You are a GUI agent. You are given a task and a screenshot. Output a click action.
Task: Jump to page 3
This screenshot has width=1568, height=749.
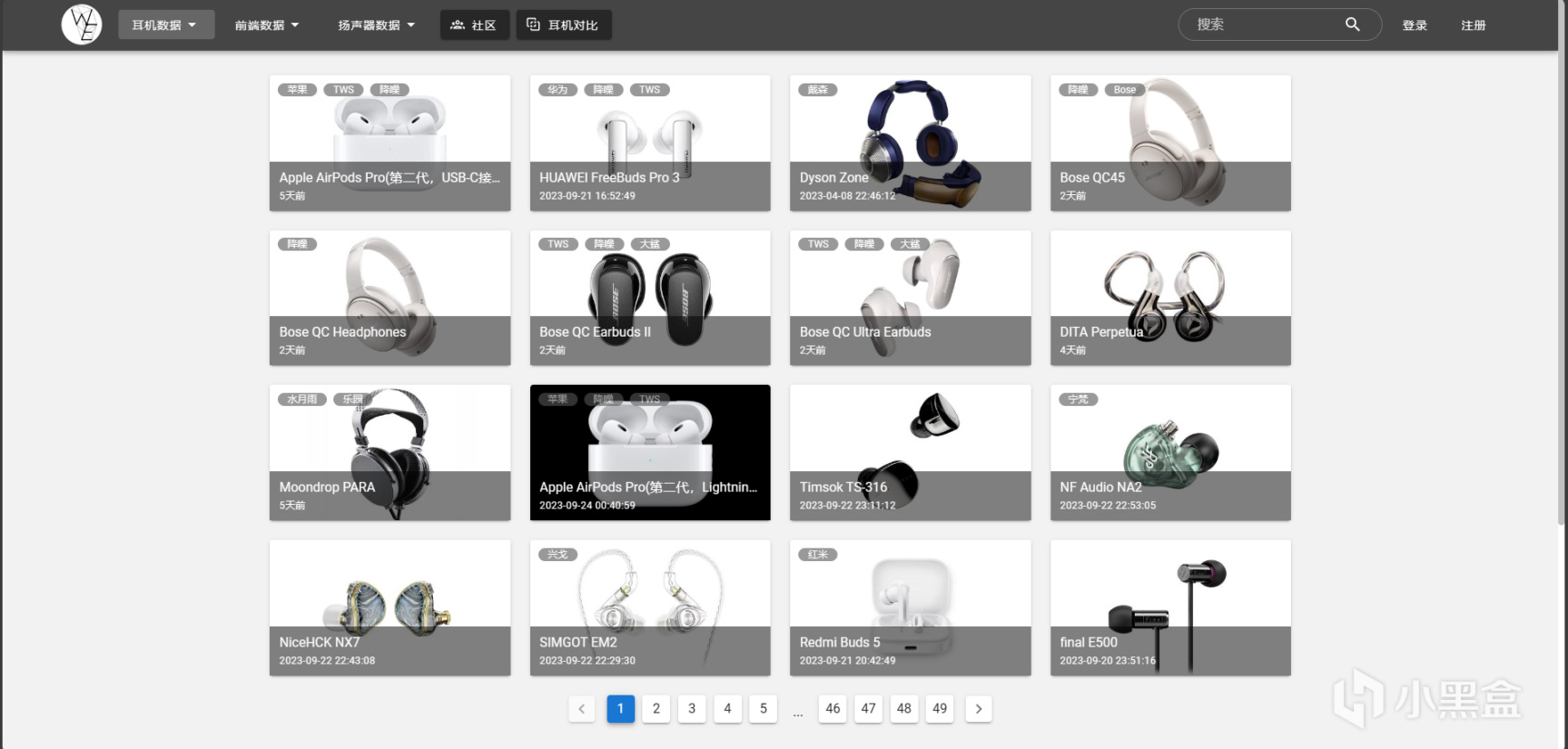pos(692,708)
